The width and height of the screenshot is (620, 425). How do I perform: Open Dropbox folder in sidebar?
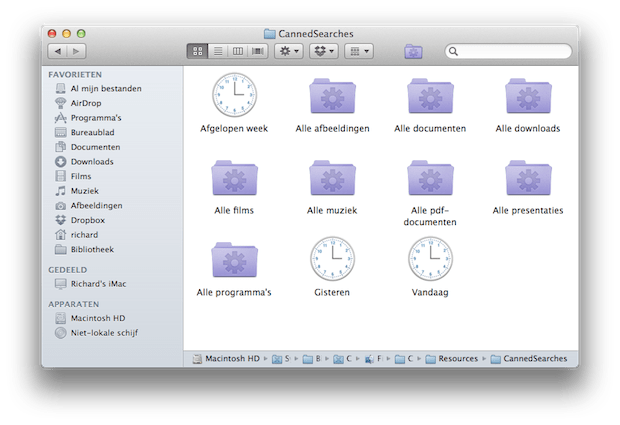(80, 220)
